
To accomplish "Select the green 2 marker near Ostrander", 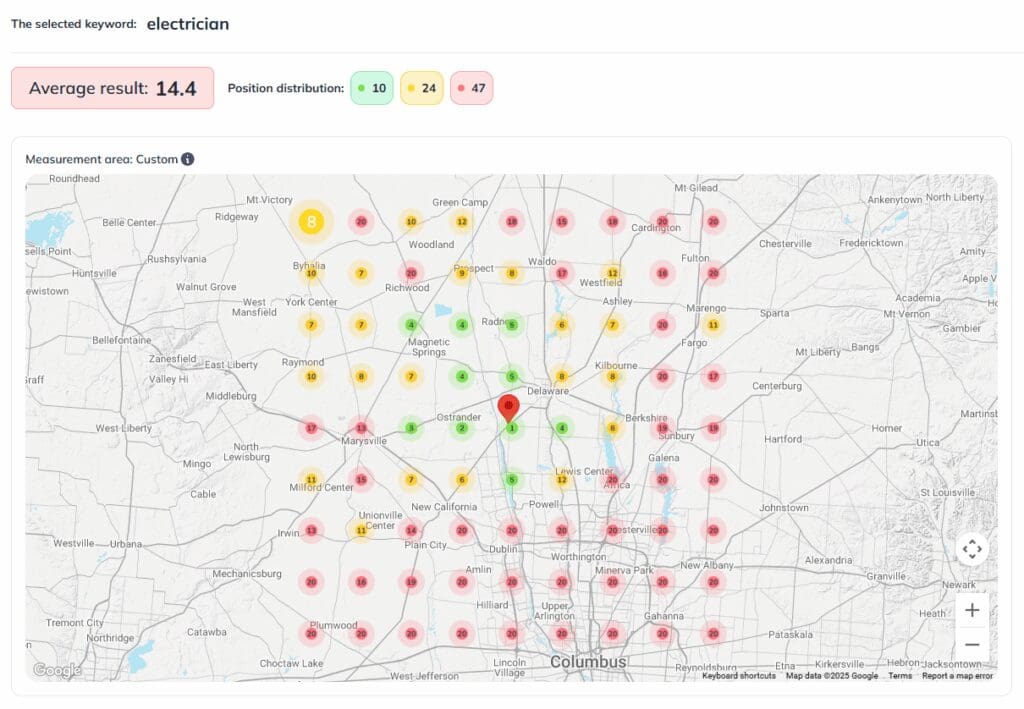I will [x=461, y=429].
